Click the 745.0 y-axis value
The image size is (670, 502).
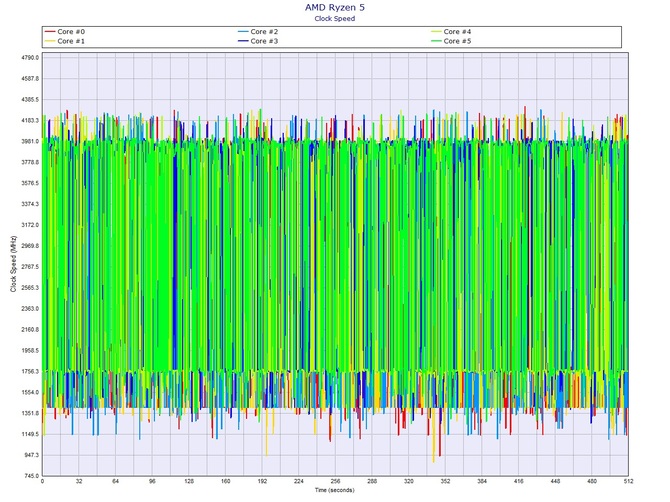pyautogui.click(x=31, y=476)
